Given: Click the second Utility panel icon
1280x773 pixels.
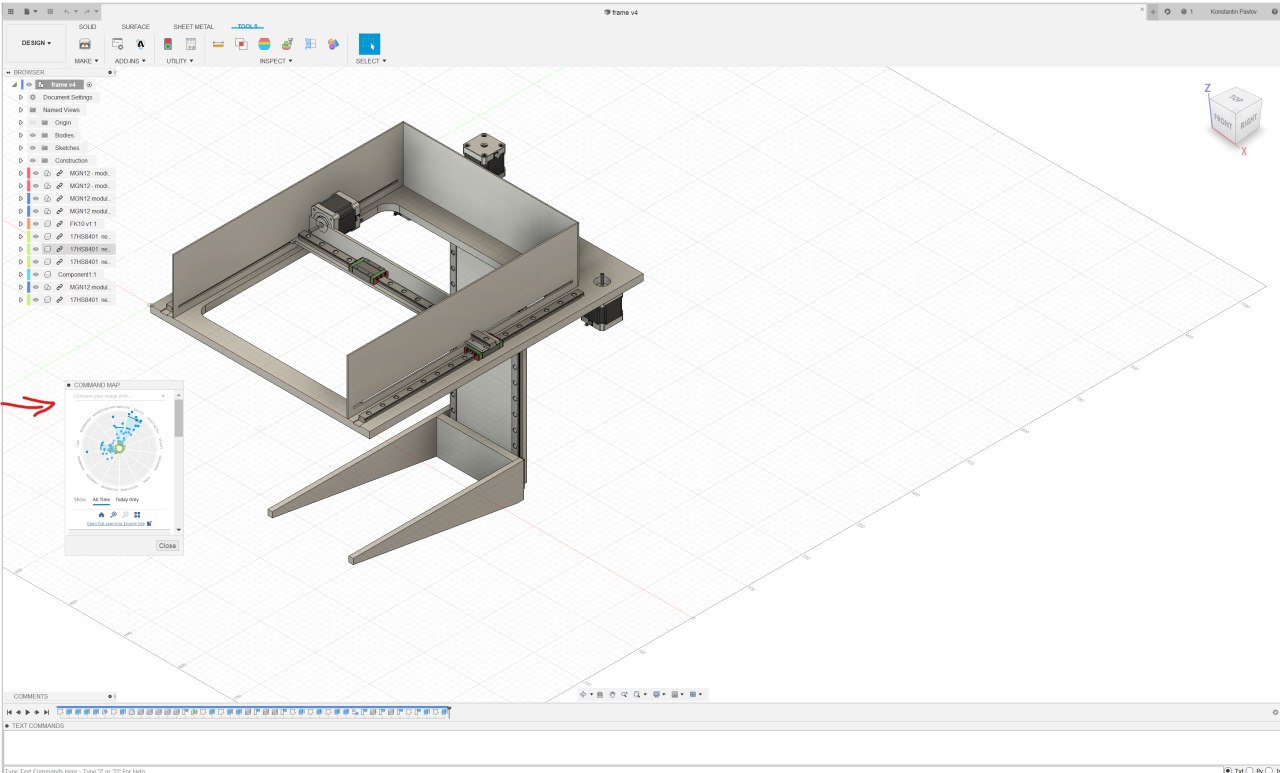Looking at the screenshot, I should point(190,44).
